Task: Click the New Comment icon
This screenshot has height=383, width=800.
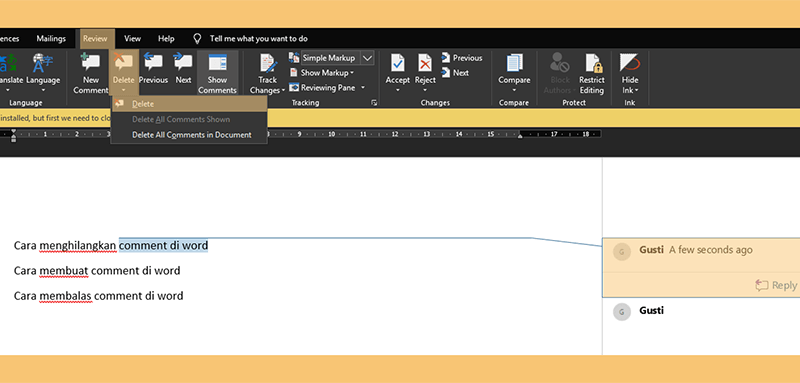Action: coord(91,63)
